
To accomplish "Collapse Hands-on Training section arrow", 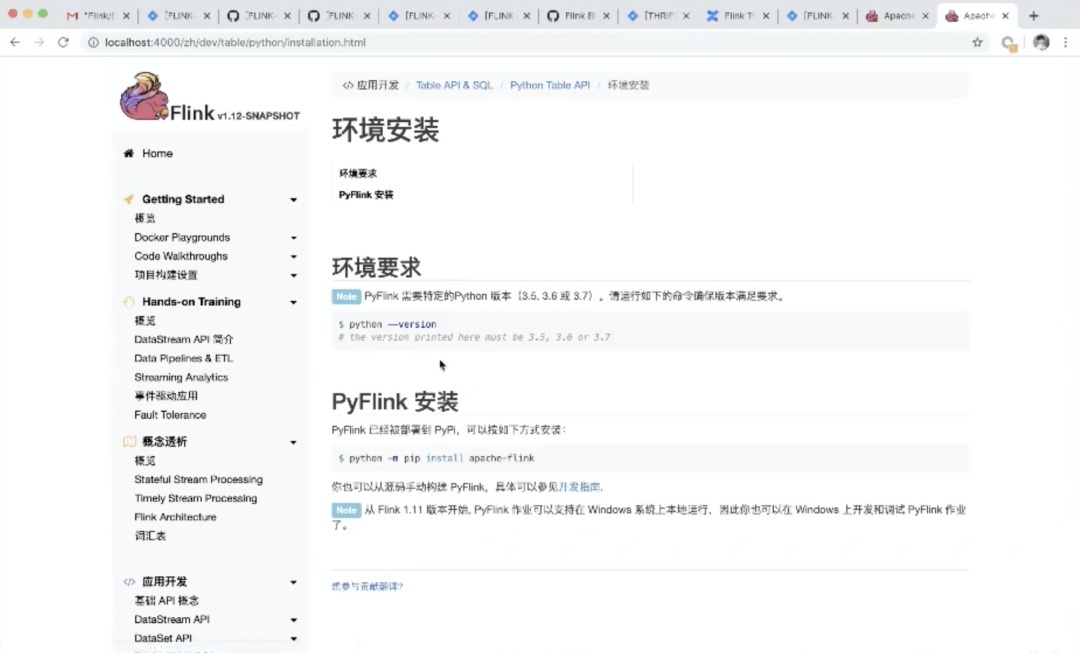I will 293,302.
